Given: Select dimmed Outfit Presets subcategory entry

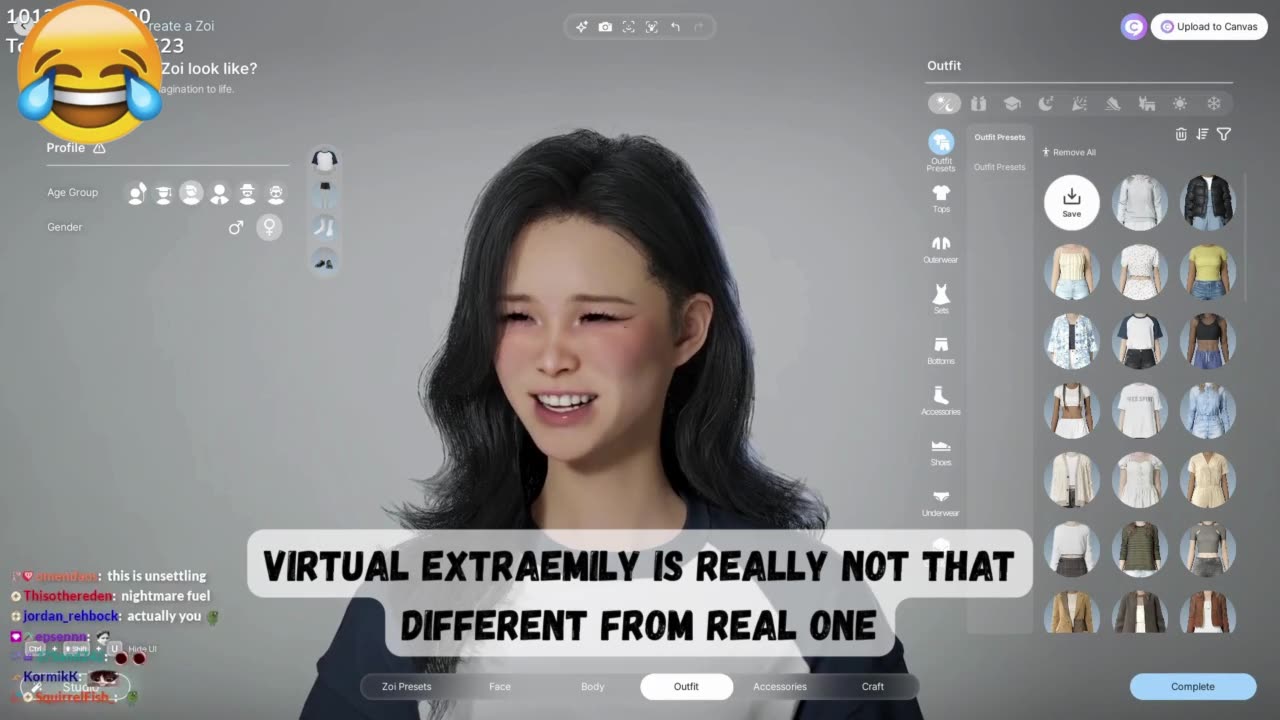Looking at the screenshot, I should pyautogui.click(x=1000, y=167).
